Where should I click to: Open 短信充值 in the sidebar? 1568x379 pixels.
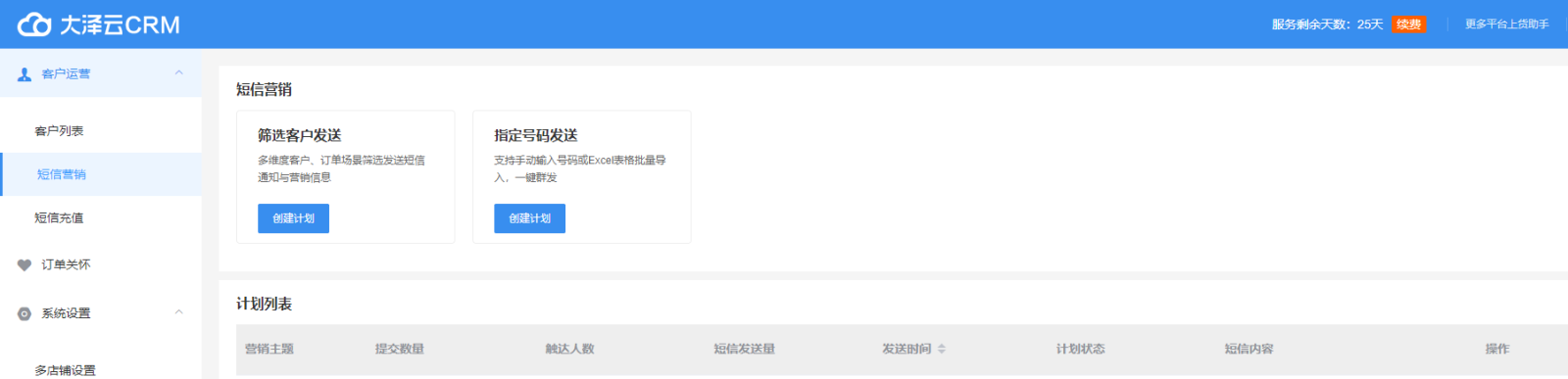click(59, 217)
